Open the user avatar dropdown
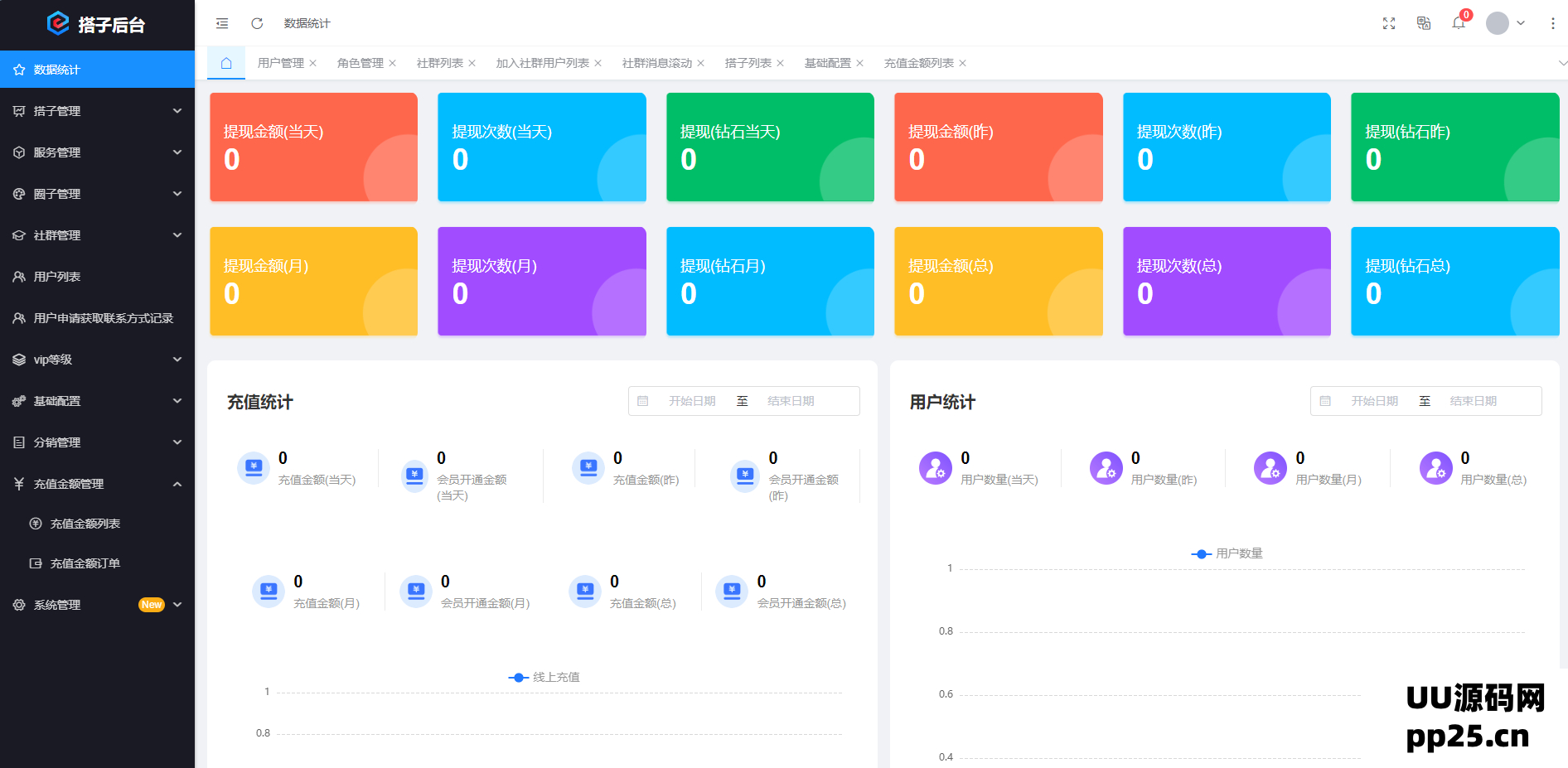This screenshot has height=768, width=1568. click(1505, 23)
